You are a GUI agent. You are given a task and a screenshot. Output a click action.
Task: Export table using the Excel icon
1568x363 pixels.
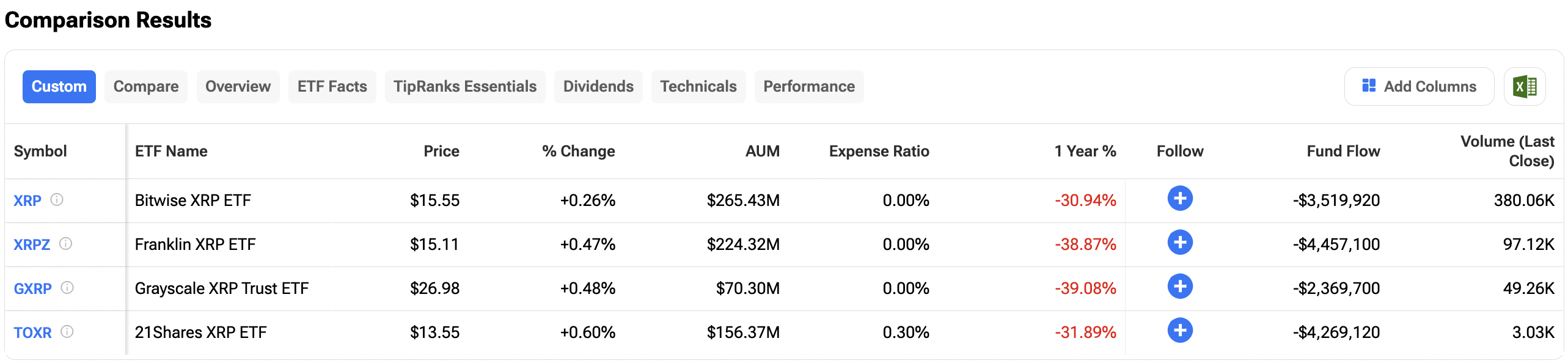click(1525, 87)
